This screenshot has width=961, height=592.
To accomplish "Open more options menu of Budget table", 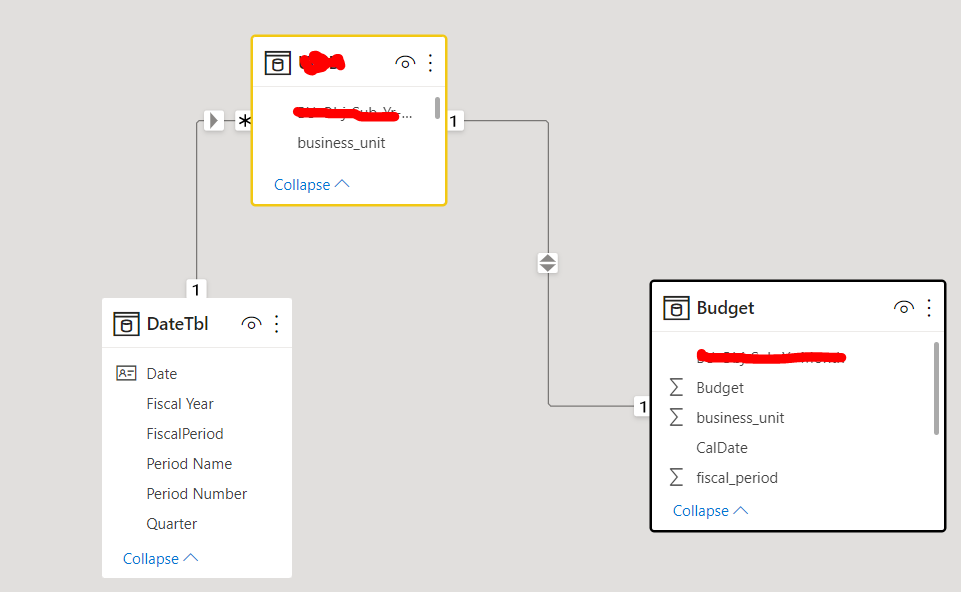I will click(x=929, y=308).
